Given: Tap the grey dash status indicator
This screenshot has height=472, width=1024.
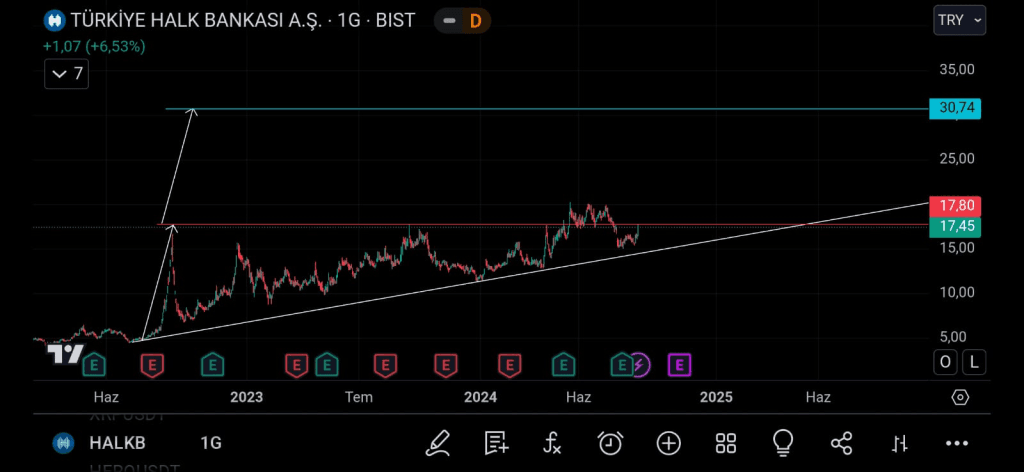Looking at the screenshot, I should pyautogui.click(x=449, y=21).
